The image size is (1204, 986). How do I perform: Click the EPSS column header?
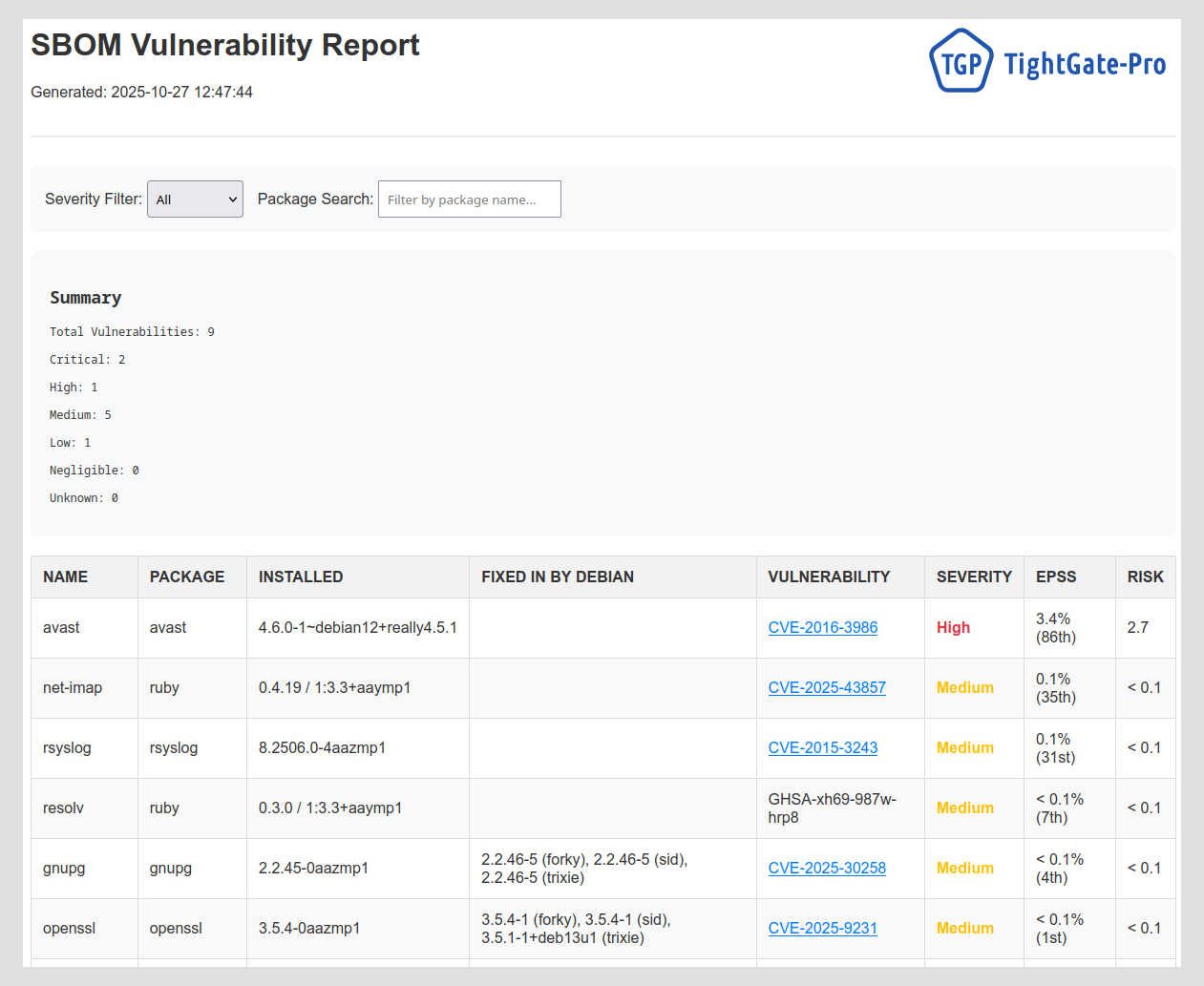pos(1056,577)
